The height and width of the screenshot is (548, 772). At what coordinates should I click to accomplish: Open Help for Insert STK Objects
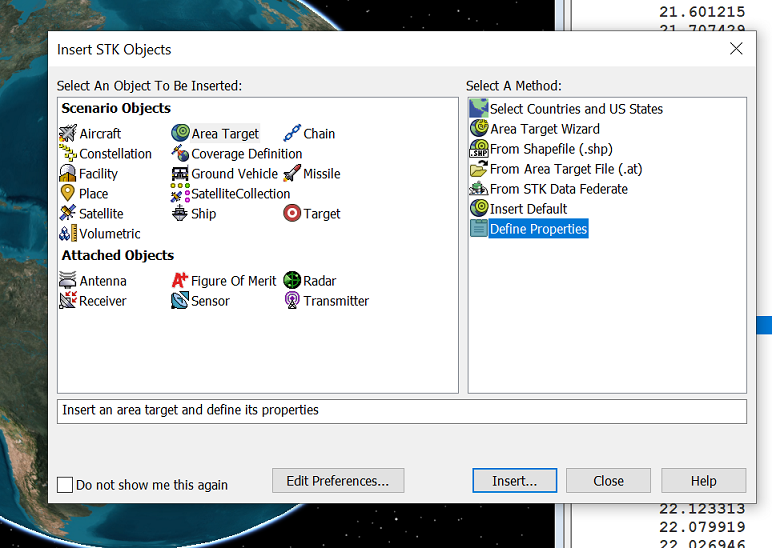click(703, 481)
